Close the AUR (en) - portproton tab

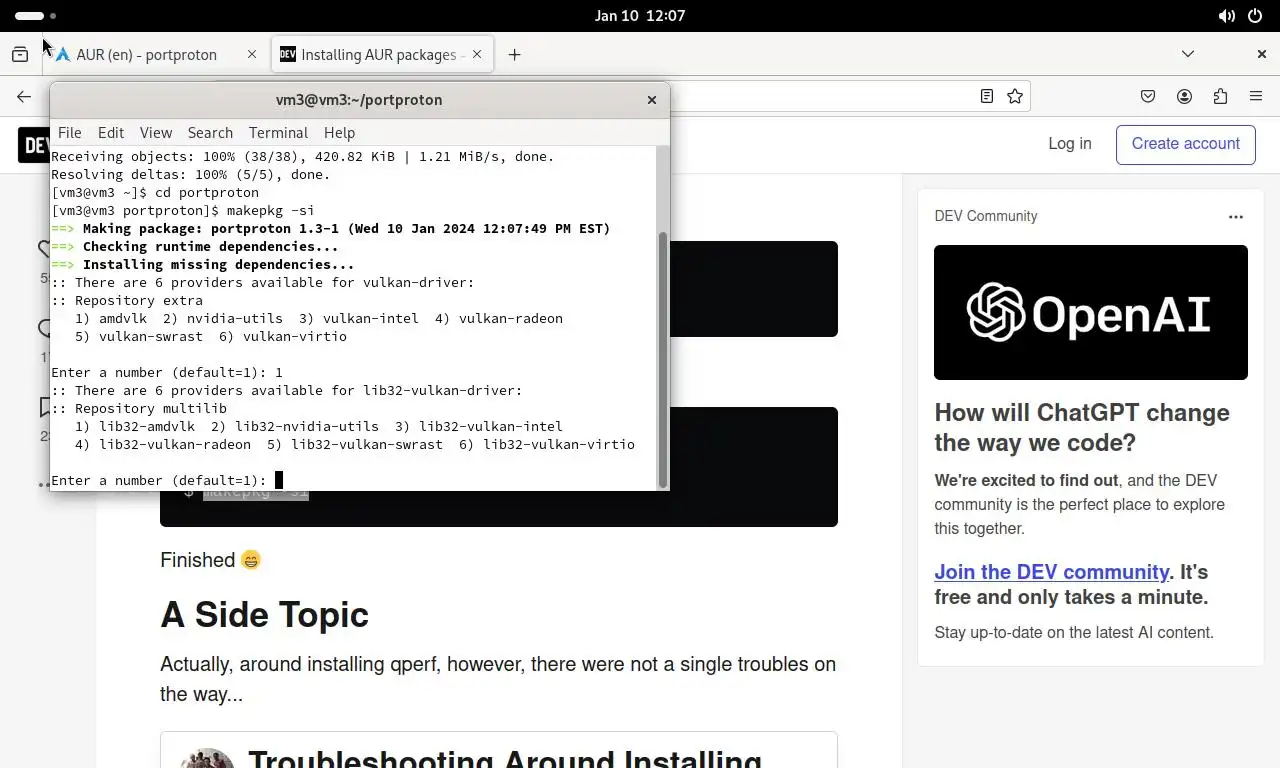pyautogui.click(x=252, y=55)
